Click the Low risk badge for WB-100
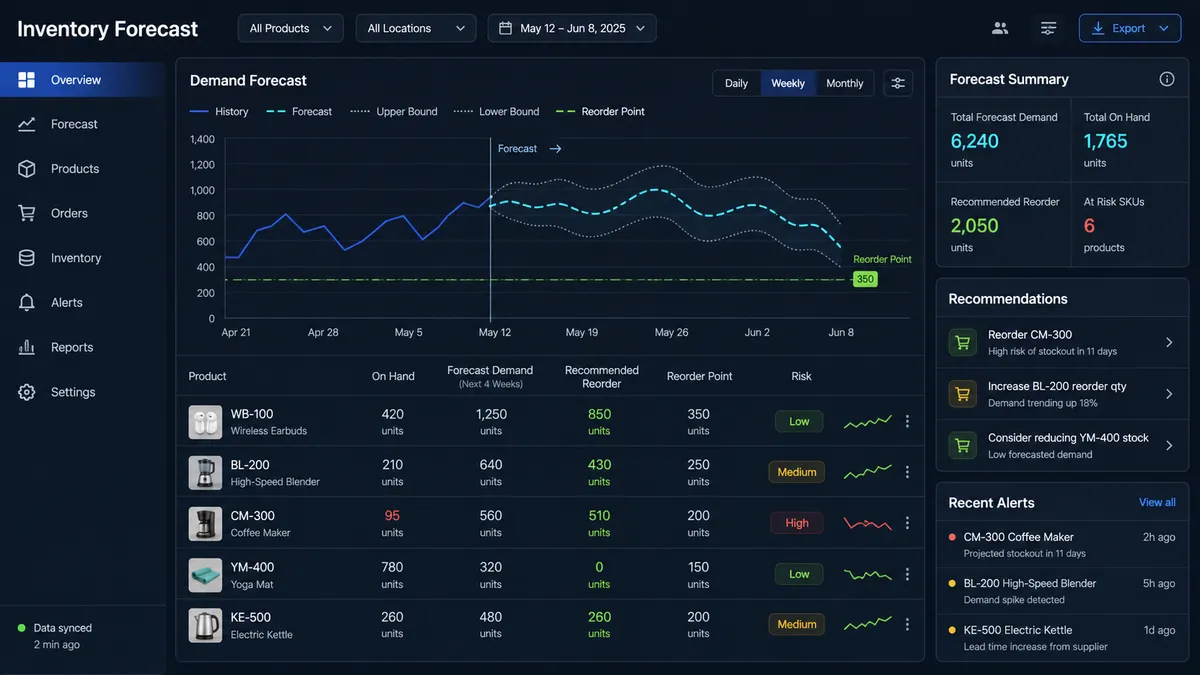The width and height of the screenshot is (1200, 675). pos(799,421)
